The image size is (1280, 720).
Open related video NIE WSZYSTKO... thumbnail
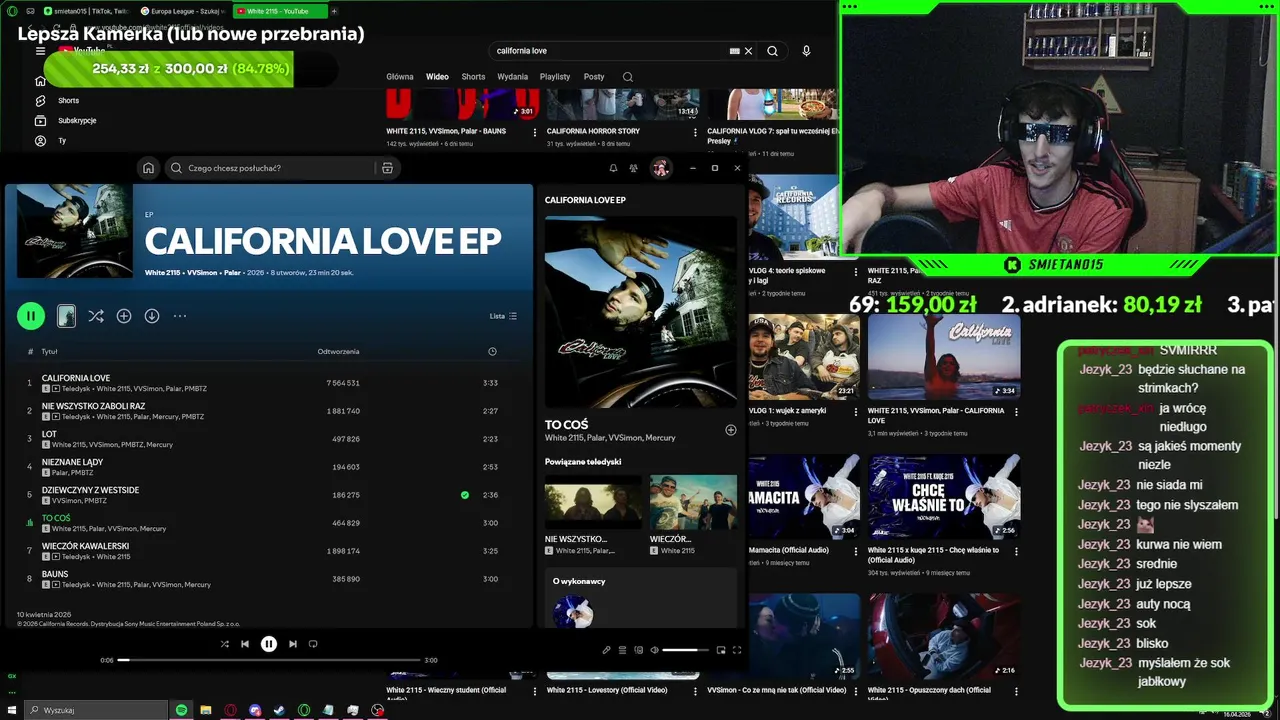click(x=593, y=502)
